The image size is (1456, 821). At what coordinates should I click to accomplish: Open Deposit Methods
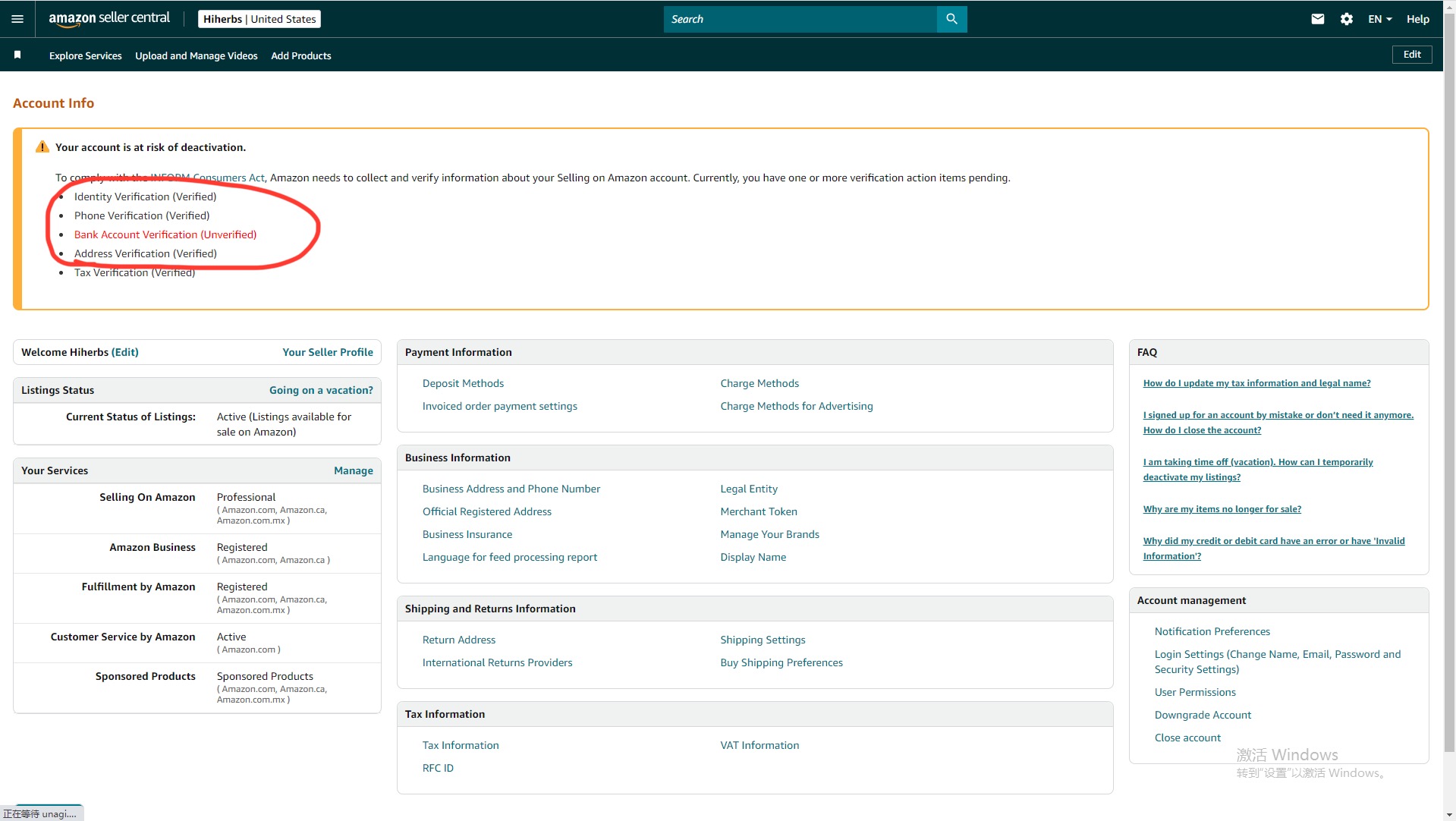(x=463, y=383)
